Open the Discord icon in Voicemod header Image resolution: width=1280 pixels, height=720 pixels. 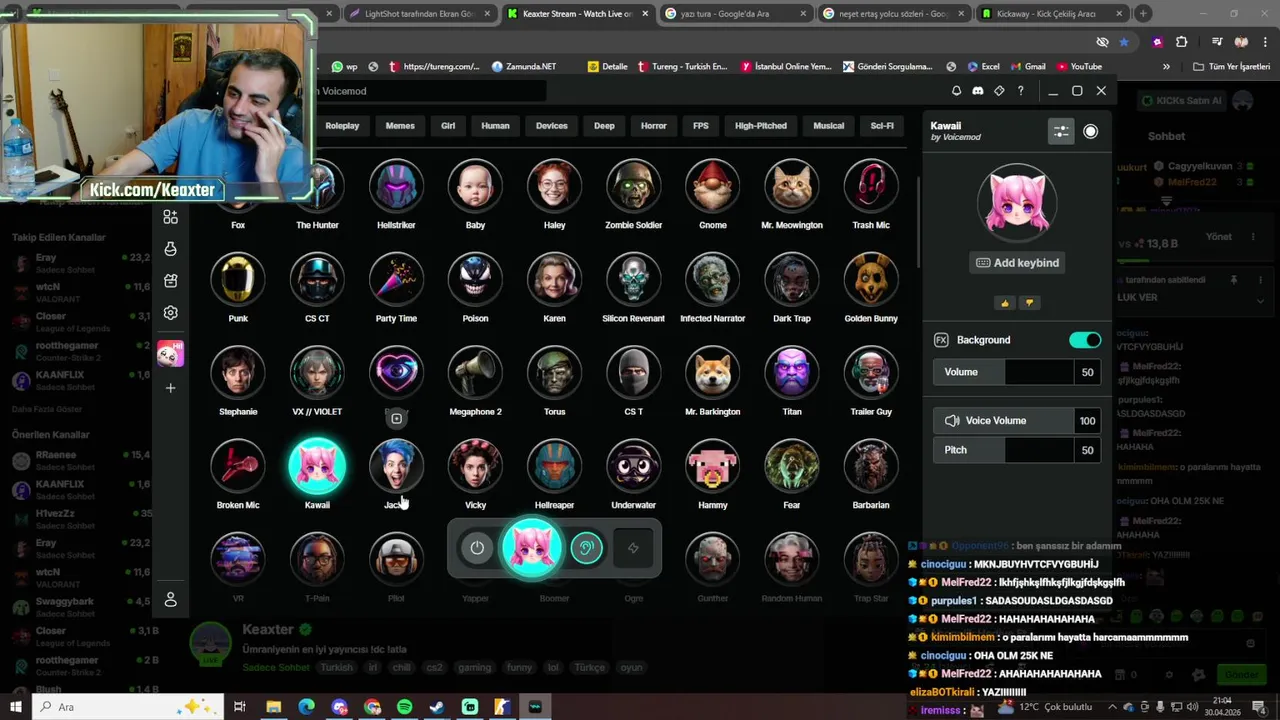tap(977, 91)
